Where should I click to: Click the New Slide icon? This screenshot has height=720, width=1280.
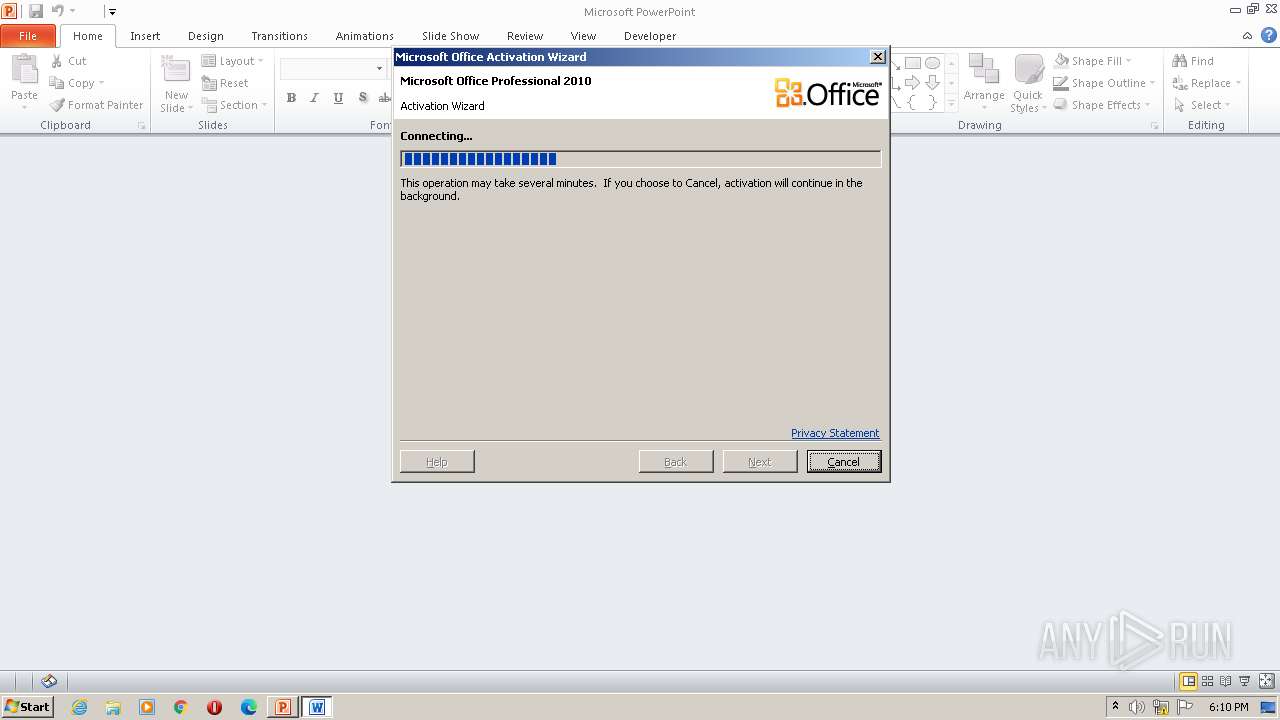(x=176, y=70)
